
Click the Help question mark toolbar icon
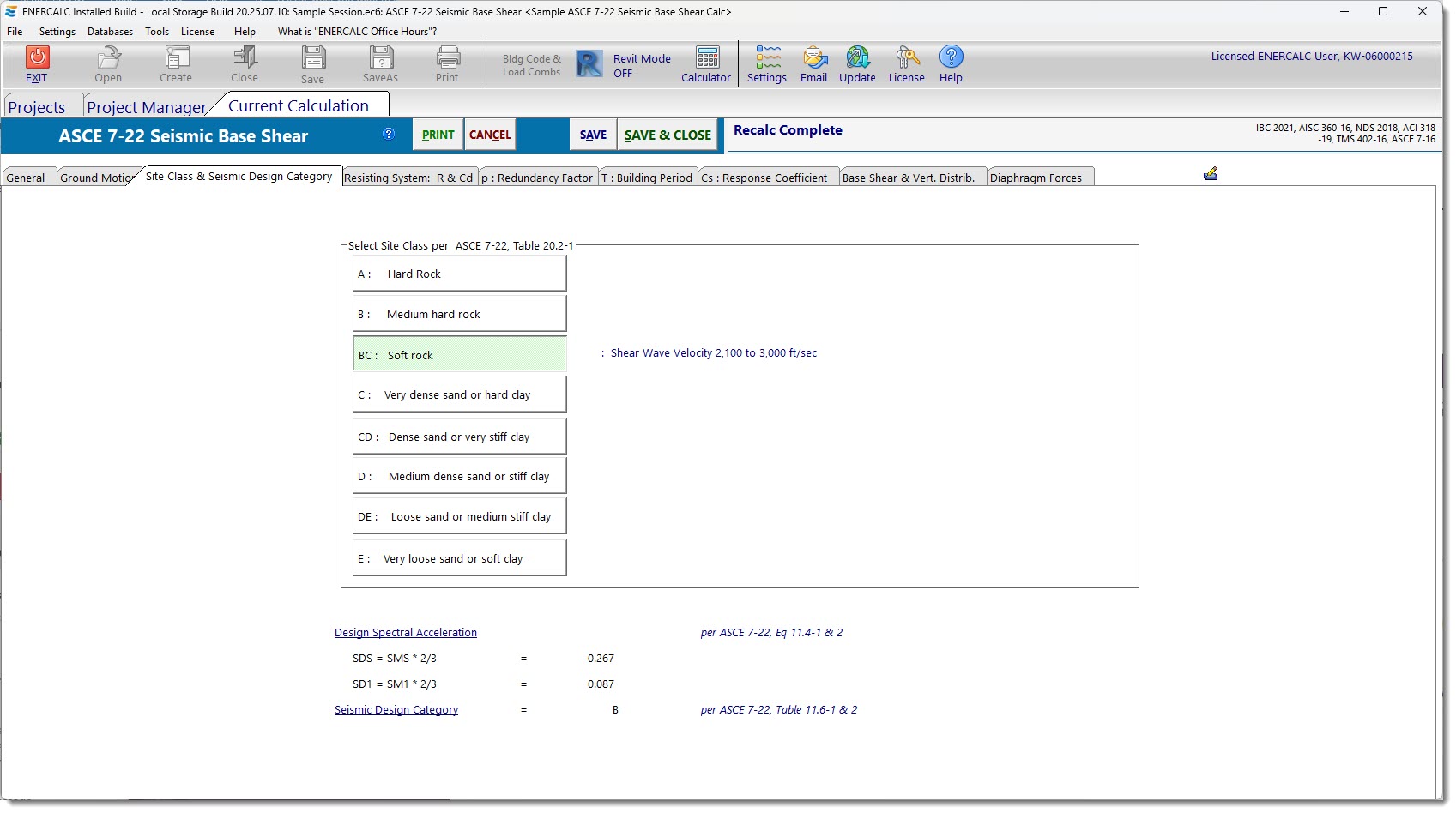pyautogui.click(x=951, y=57)
